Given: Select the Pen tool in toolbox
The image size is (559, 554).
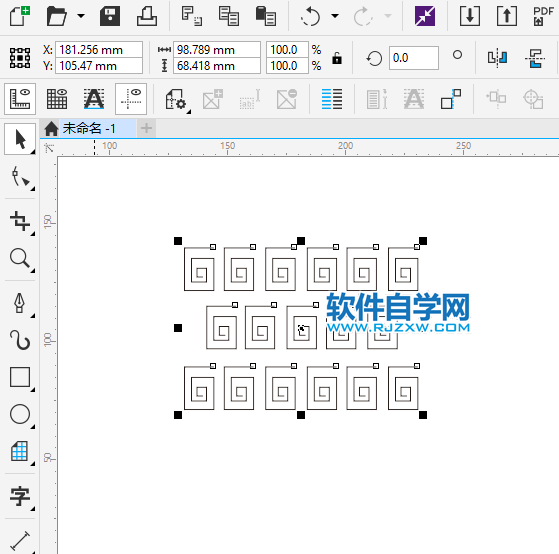Looking at the screenshot, I should pyautogui.click(x=20, y=303).
